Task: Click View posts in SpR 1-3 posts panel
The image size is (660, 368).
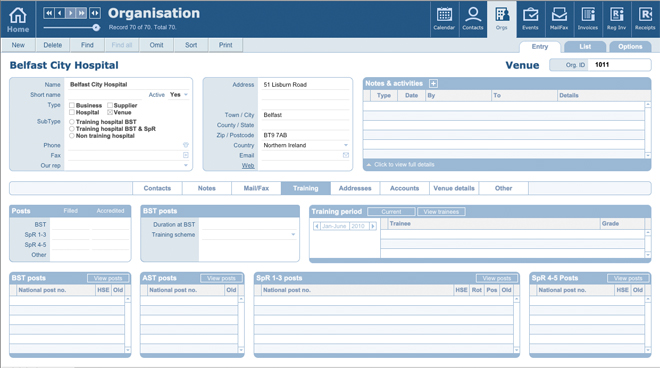Action: coord(497,278)
